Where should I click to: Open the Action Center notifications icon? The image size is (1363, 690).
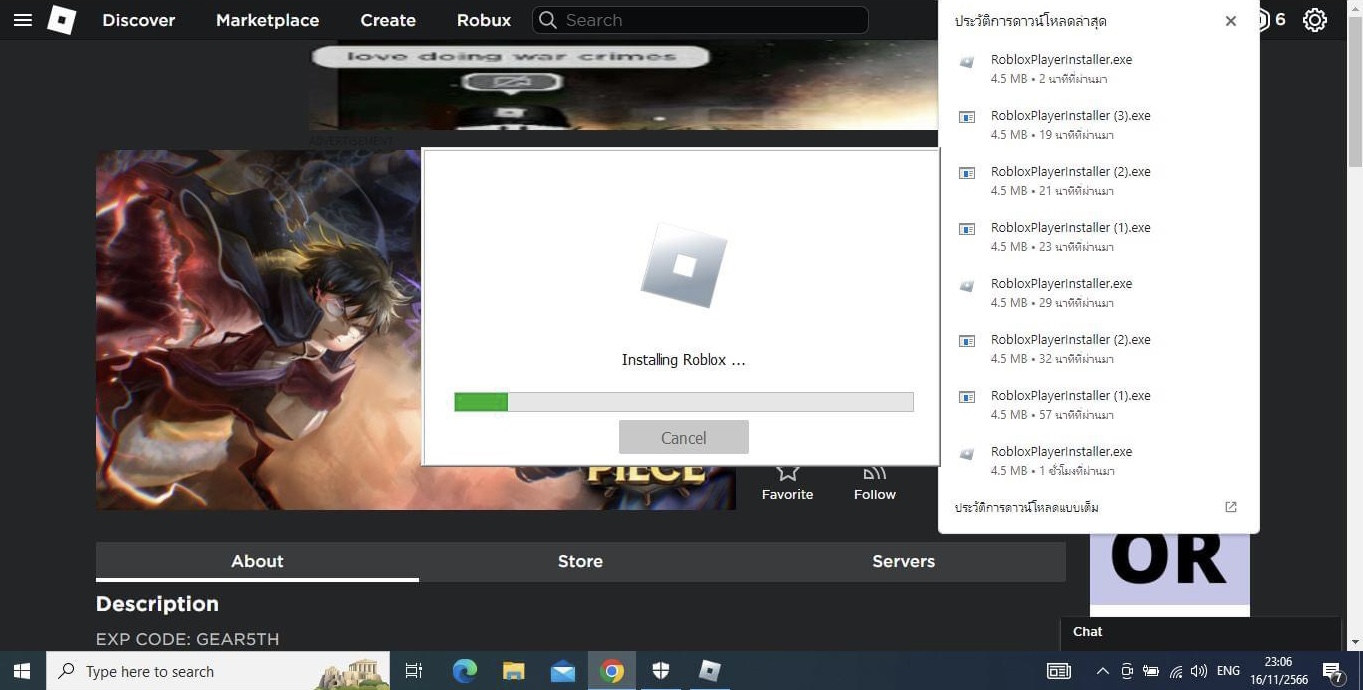point(1332,671)
